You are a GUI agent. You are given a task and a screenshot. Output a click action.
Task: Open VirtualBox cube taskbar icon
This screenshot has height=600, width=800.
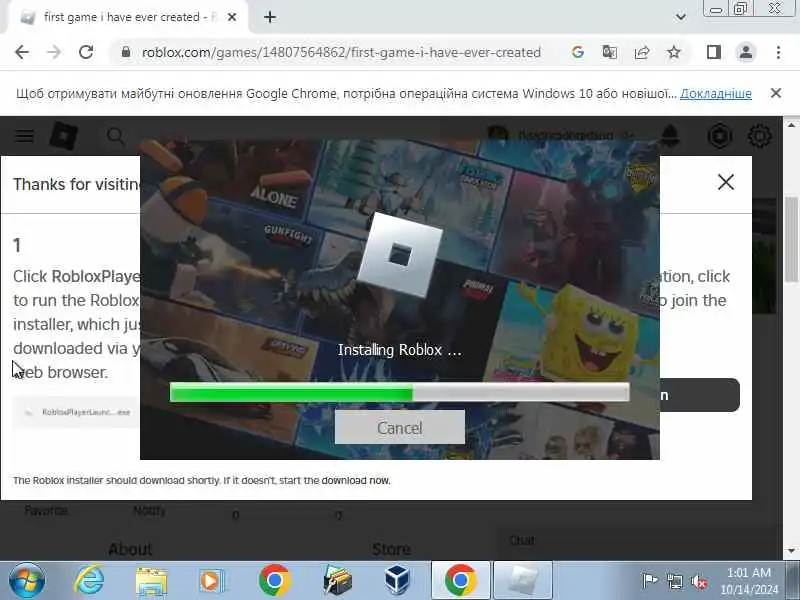click(397, 581)
